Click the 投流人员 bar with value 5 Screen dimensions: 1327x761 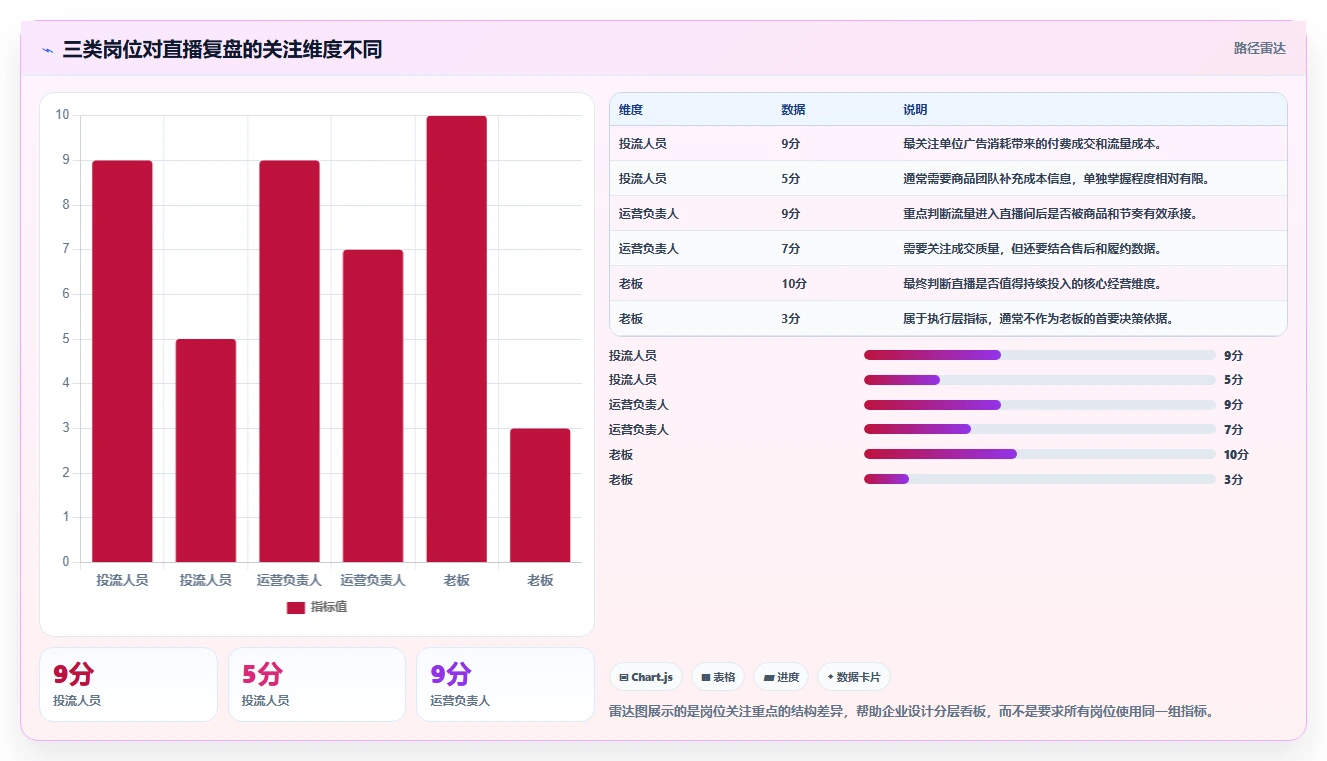pos(206,450)
